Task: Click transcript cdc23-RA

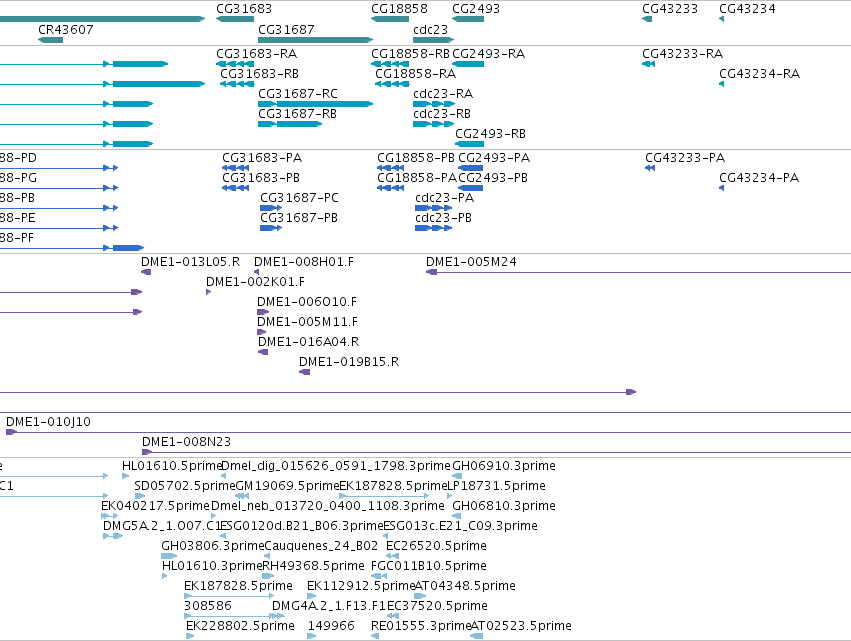Action: [x=443, y=94]
